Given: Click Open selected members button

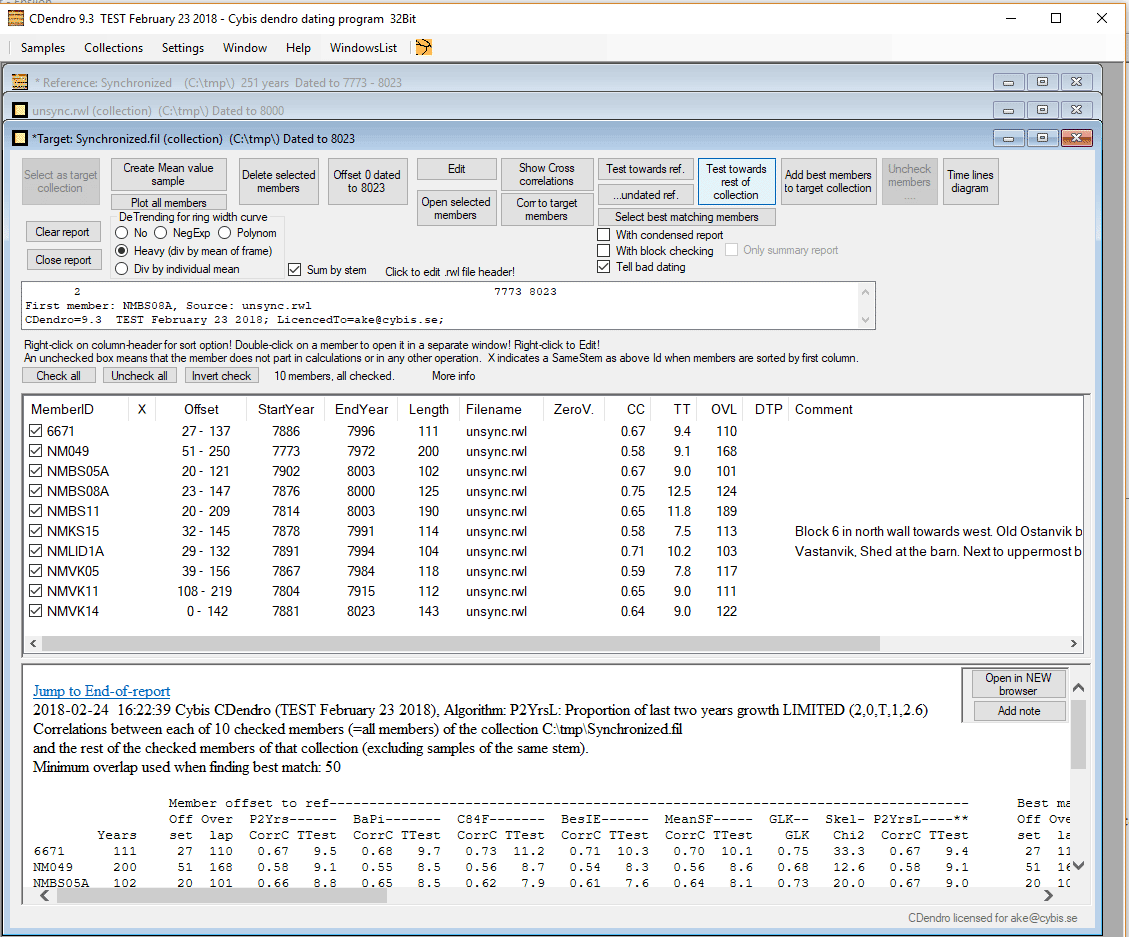Looking at the screenshot, I should (x=456, y=208).
